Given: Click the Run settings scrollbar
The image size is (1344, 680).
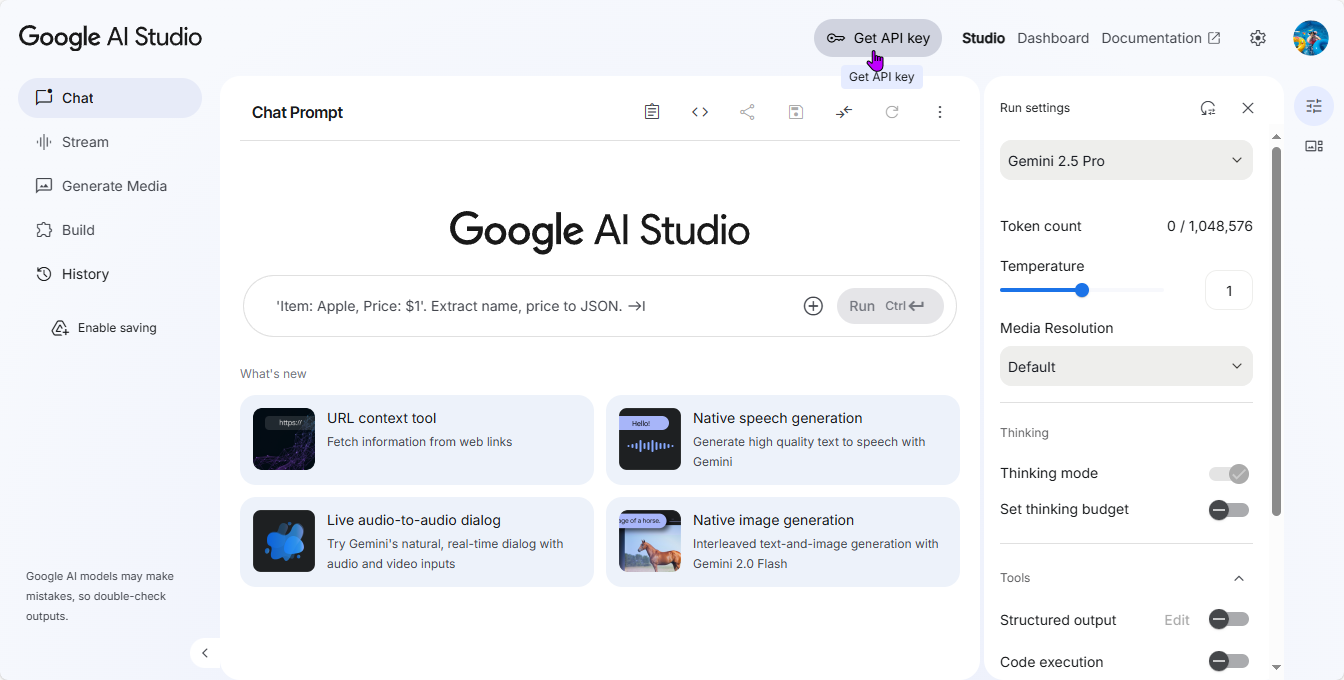Looking at the screenshot, I should pyautogui.click(x=1276, y=330).
